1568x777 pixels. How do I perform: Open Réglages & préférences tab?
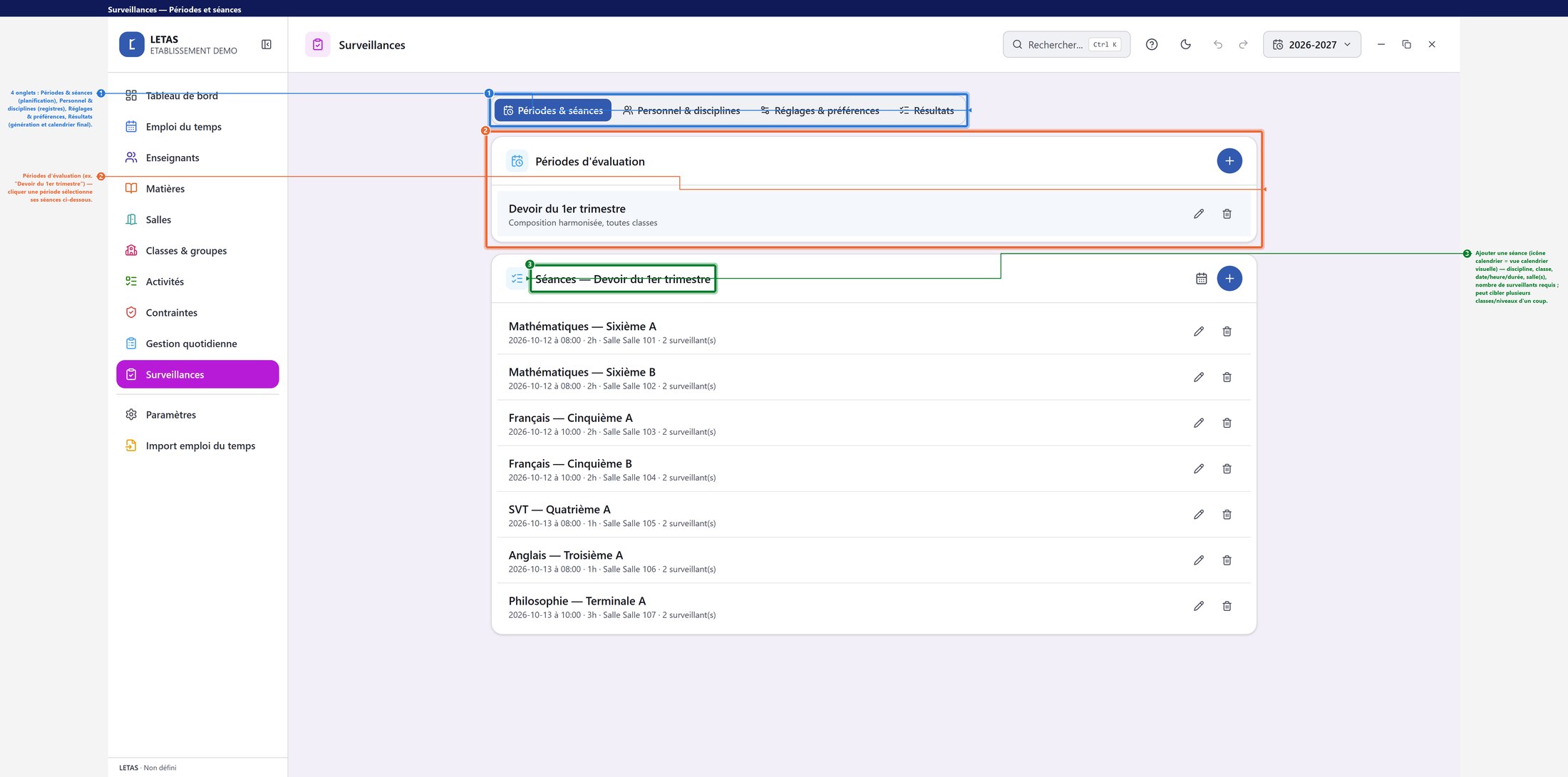(820, 110)
